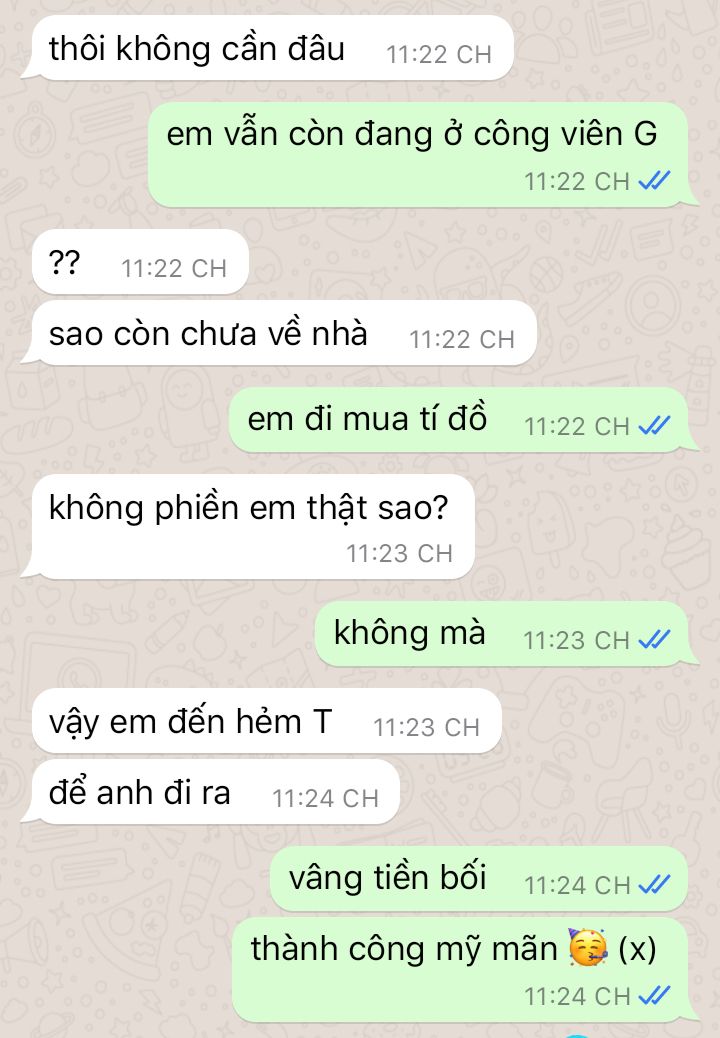Tap the "vâng tiền bối" message

click(x=484, y=878)
